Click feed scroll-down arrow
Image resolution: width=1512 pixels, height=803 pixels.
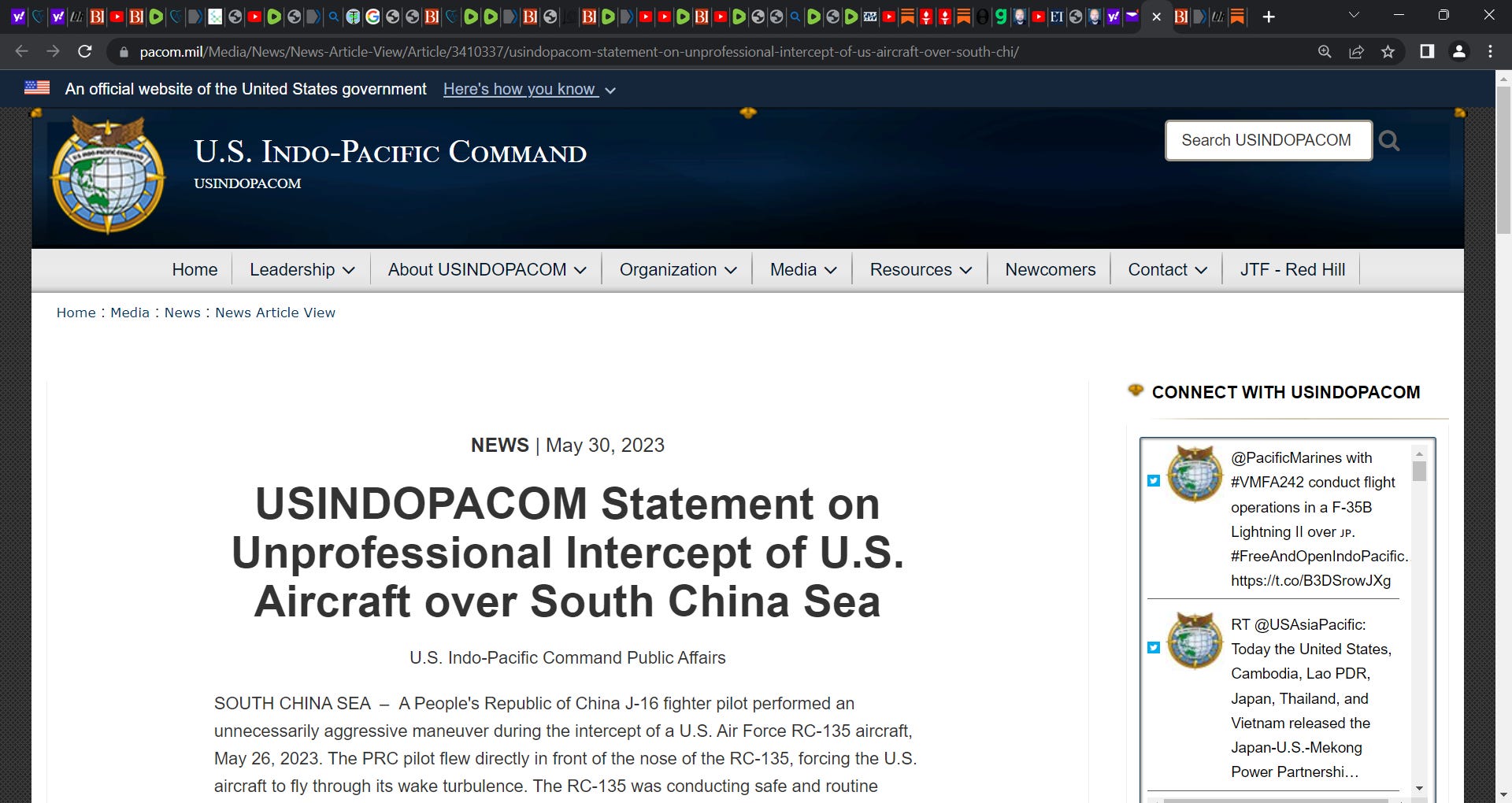click(1419, 788)
